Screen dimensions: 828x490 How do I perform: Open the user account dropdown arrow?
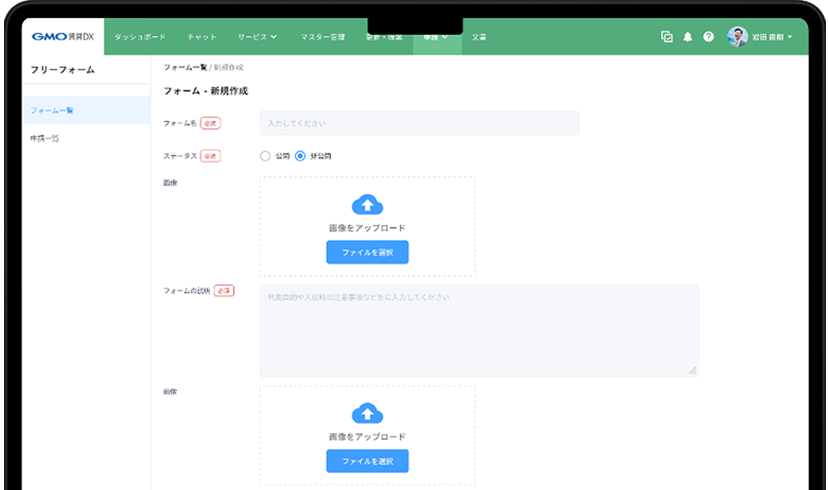791,38
